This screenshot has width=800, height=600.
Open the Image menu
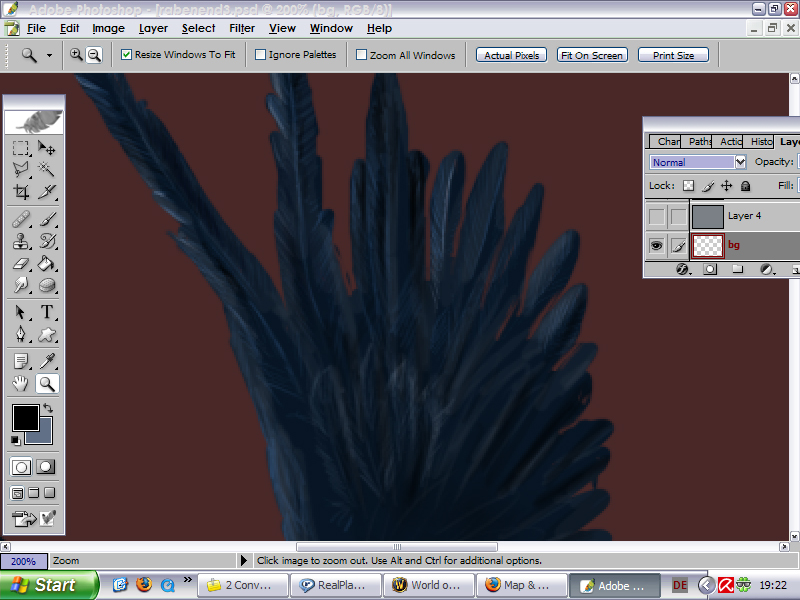point(108,29)
